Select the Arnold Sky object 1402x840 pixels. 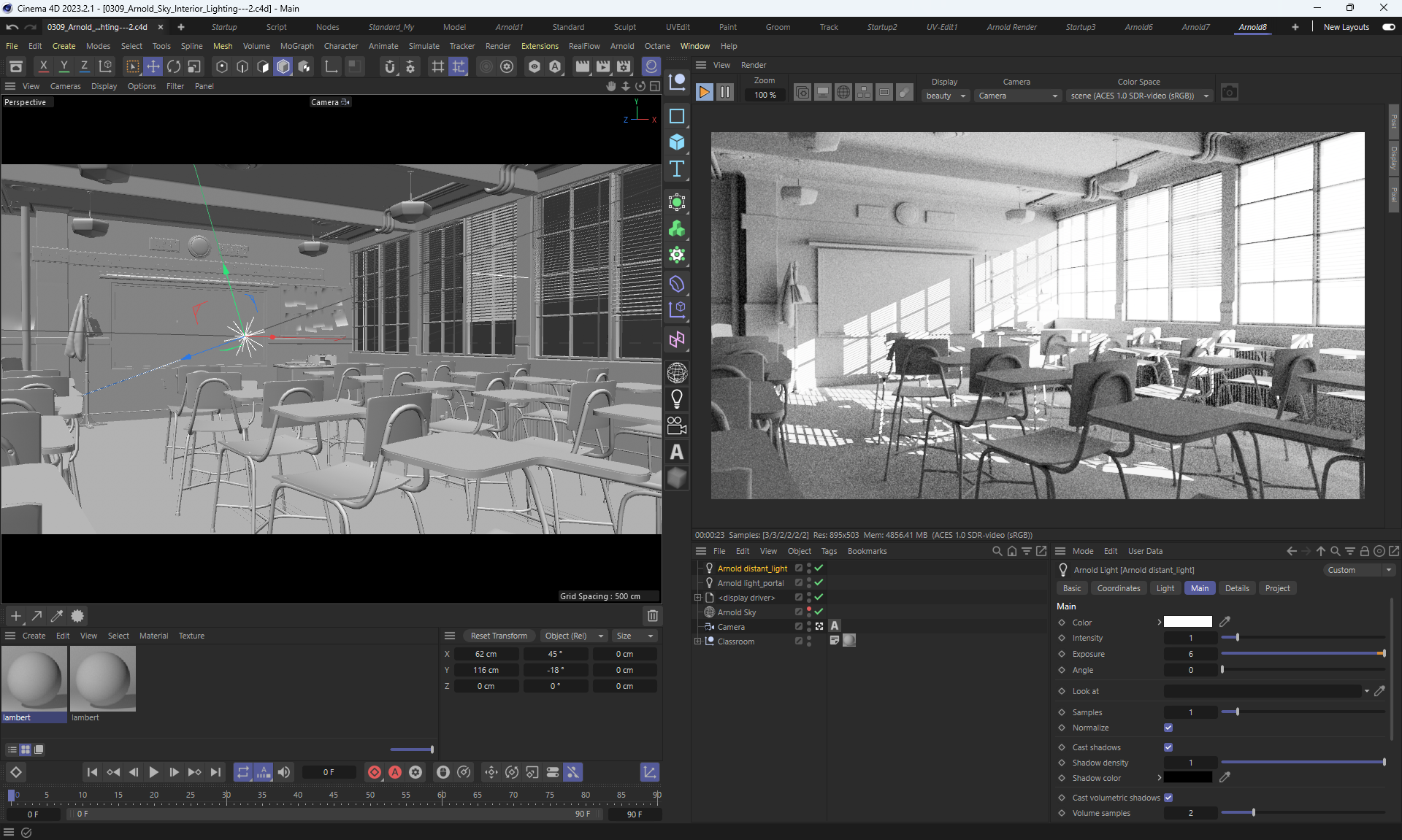737,612
